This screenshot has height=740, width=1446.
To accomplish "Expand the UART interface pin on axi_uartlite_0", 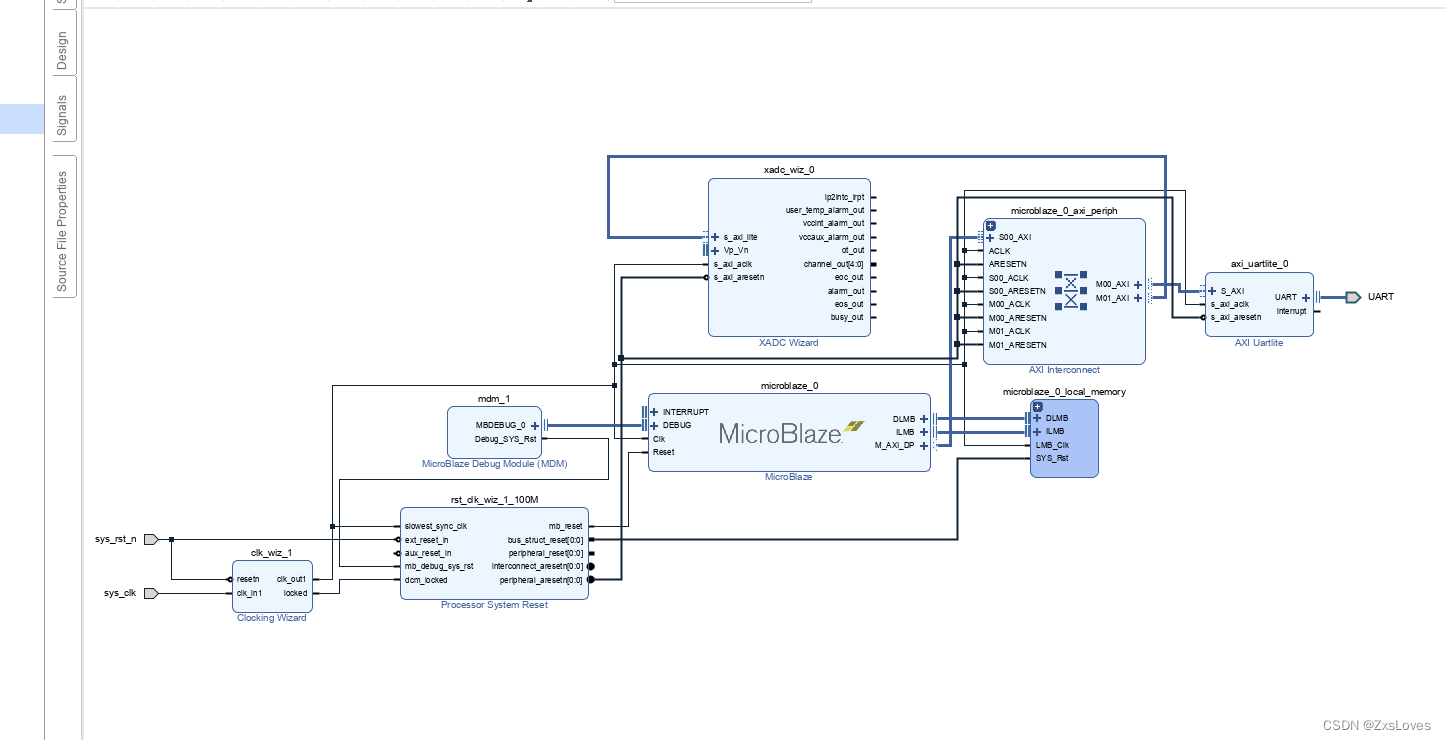I will click(1306, 297).
